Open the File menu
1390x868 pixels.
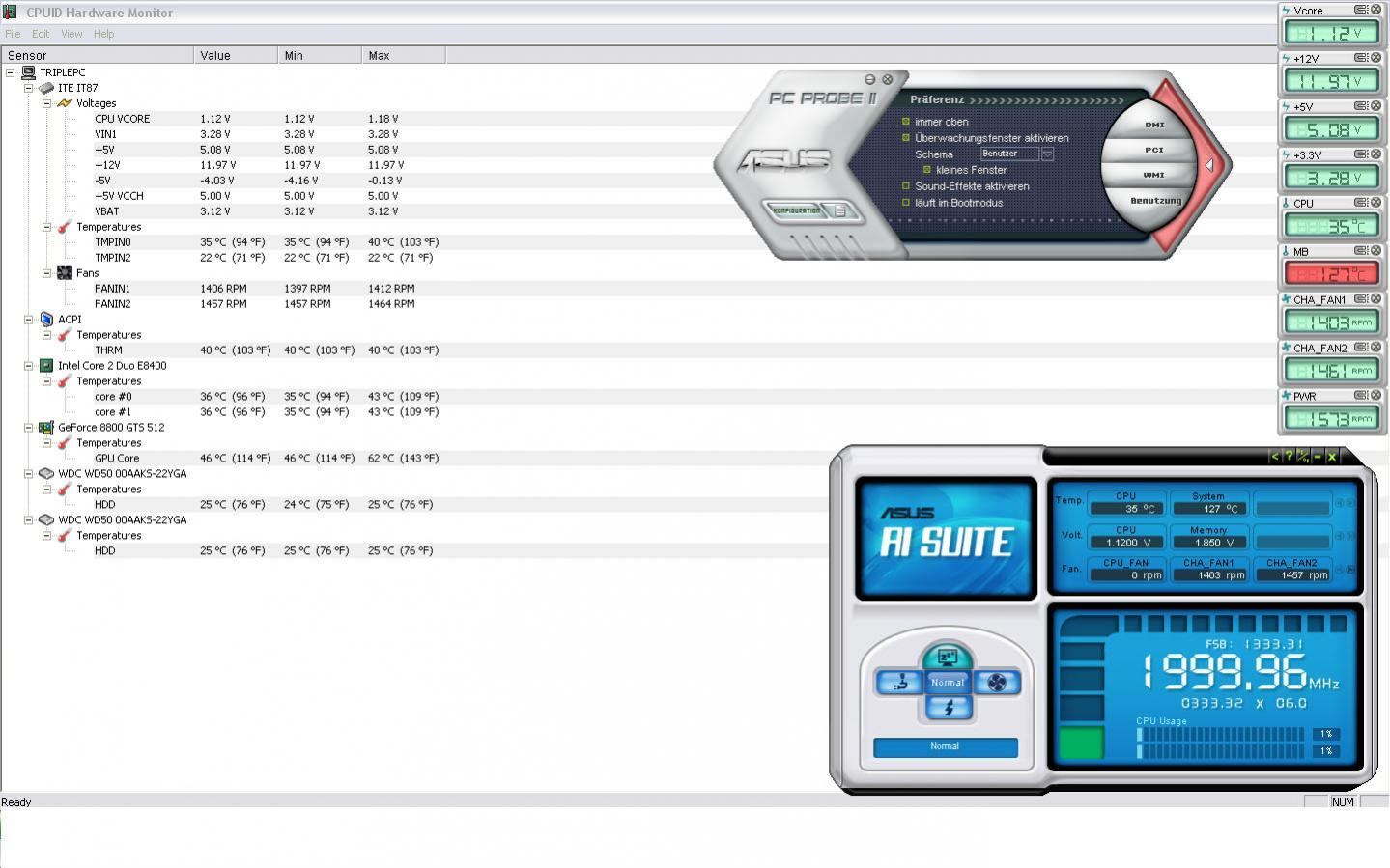pos(13,34)
